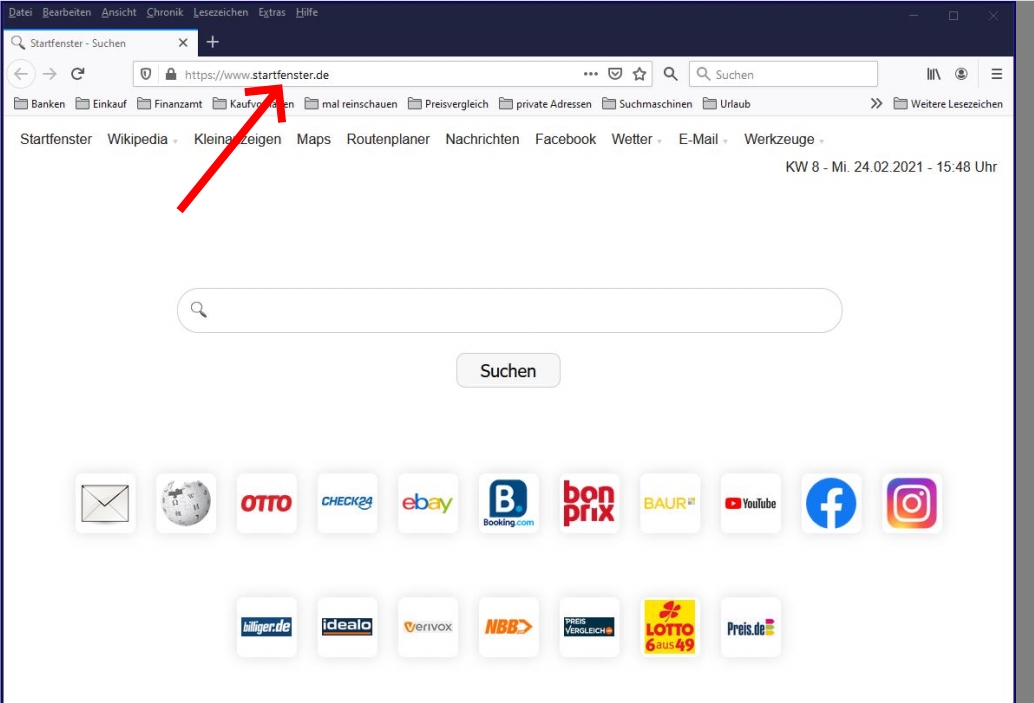Open the Datei menu
The width and height of the screenshot is (1034, 703).
click(x=20, y=12)
